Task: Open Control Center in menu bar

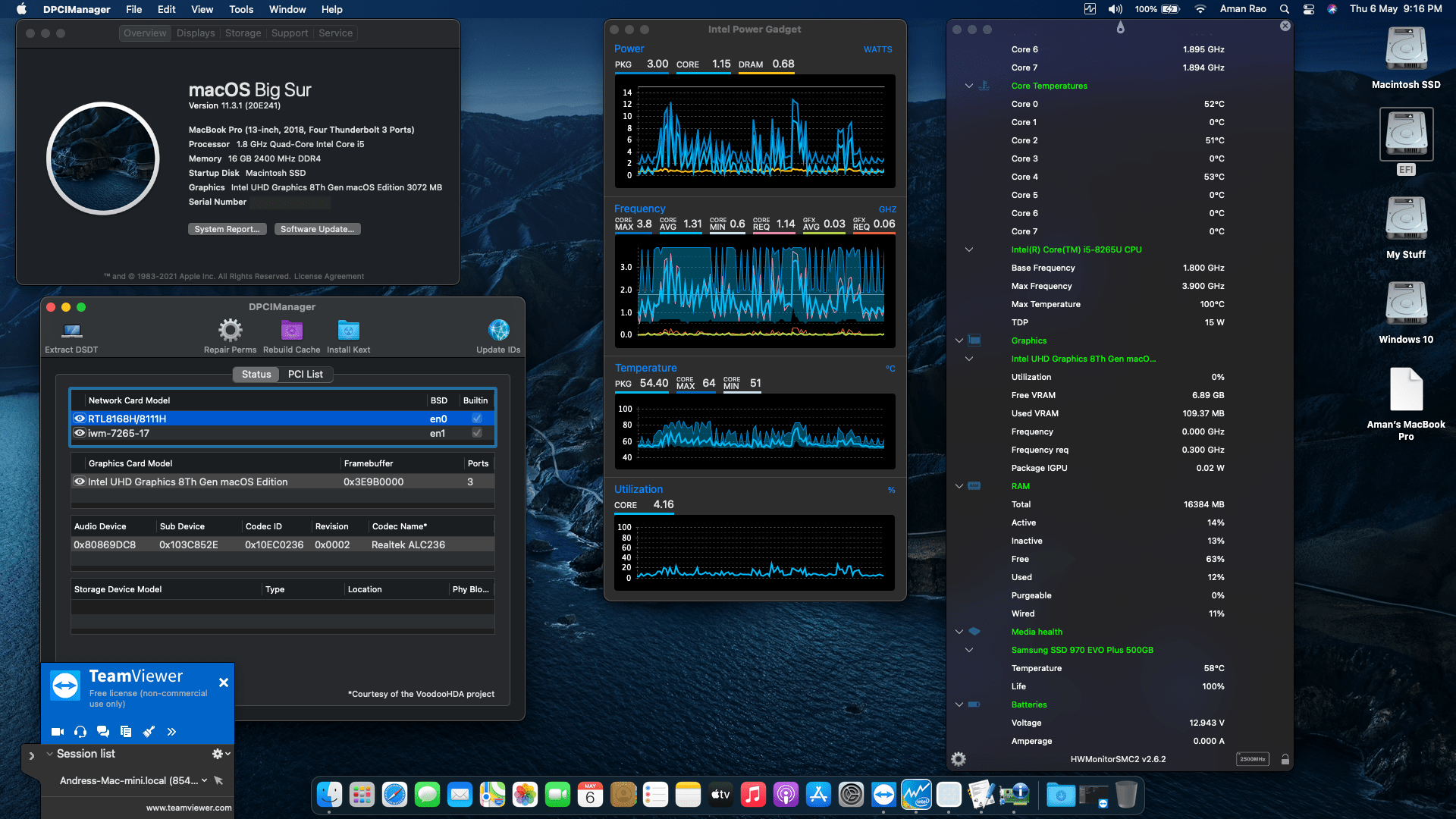Action: [x=1309, y=9]
